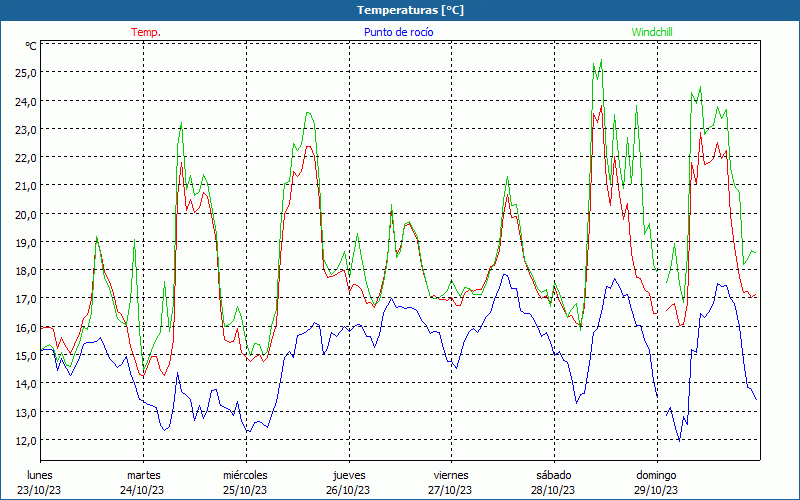
Task: Click the 12,0 y-axis value
Action: click(26, 440)
